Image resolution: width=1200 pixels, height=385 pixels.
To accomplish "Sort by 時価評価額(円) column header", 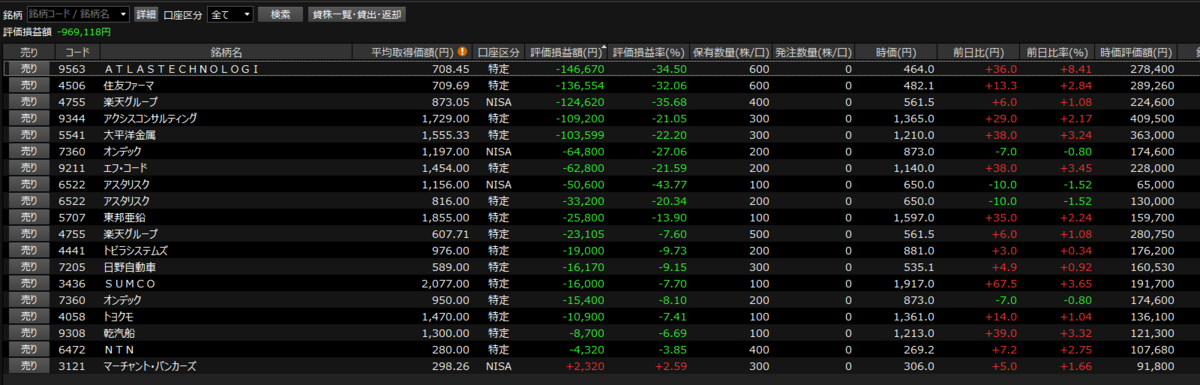I will click(x=1137, y=51).
